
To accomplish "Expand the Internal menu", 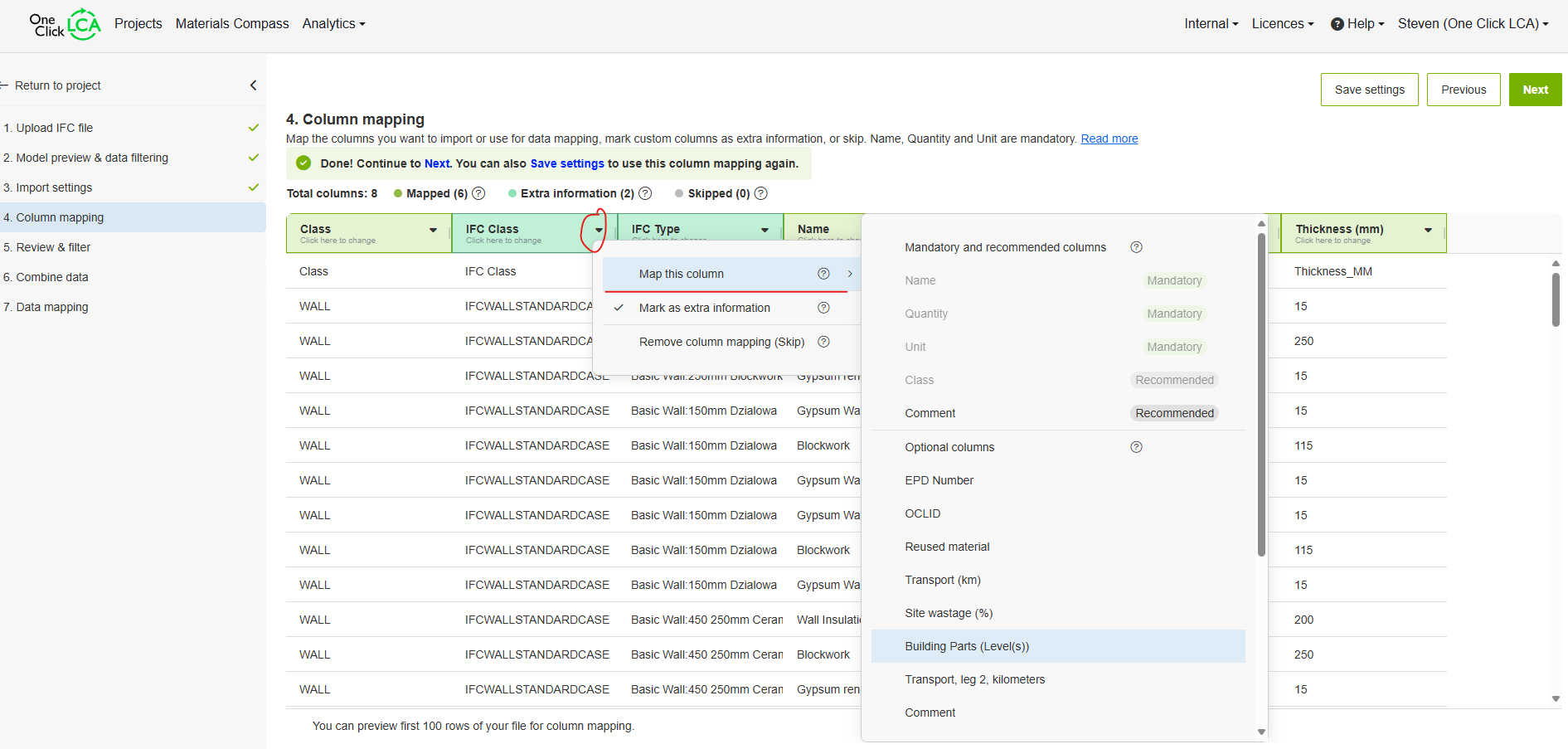I will click(1211, 24).
